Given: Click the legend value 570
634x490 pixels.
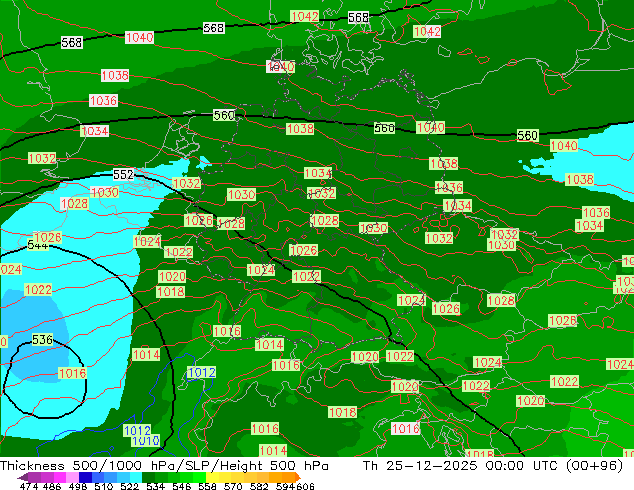Looking at the screenshot, I should (x=233, y=486).
